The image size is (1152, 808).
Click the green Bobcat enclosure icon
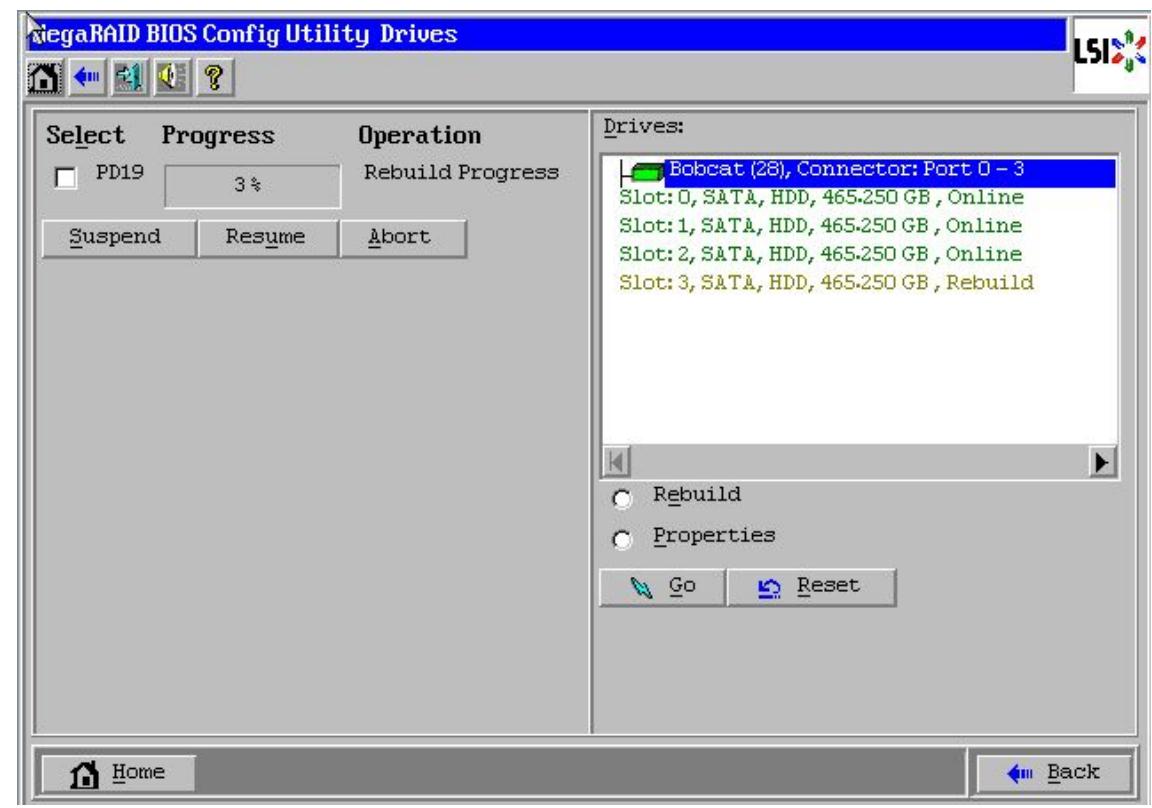(646, 173)
